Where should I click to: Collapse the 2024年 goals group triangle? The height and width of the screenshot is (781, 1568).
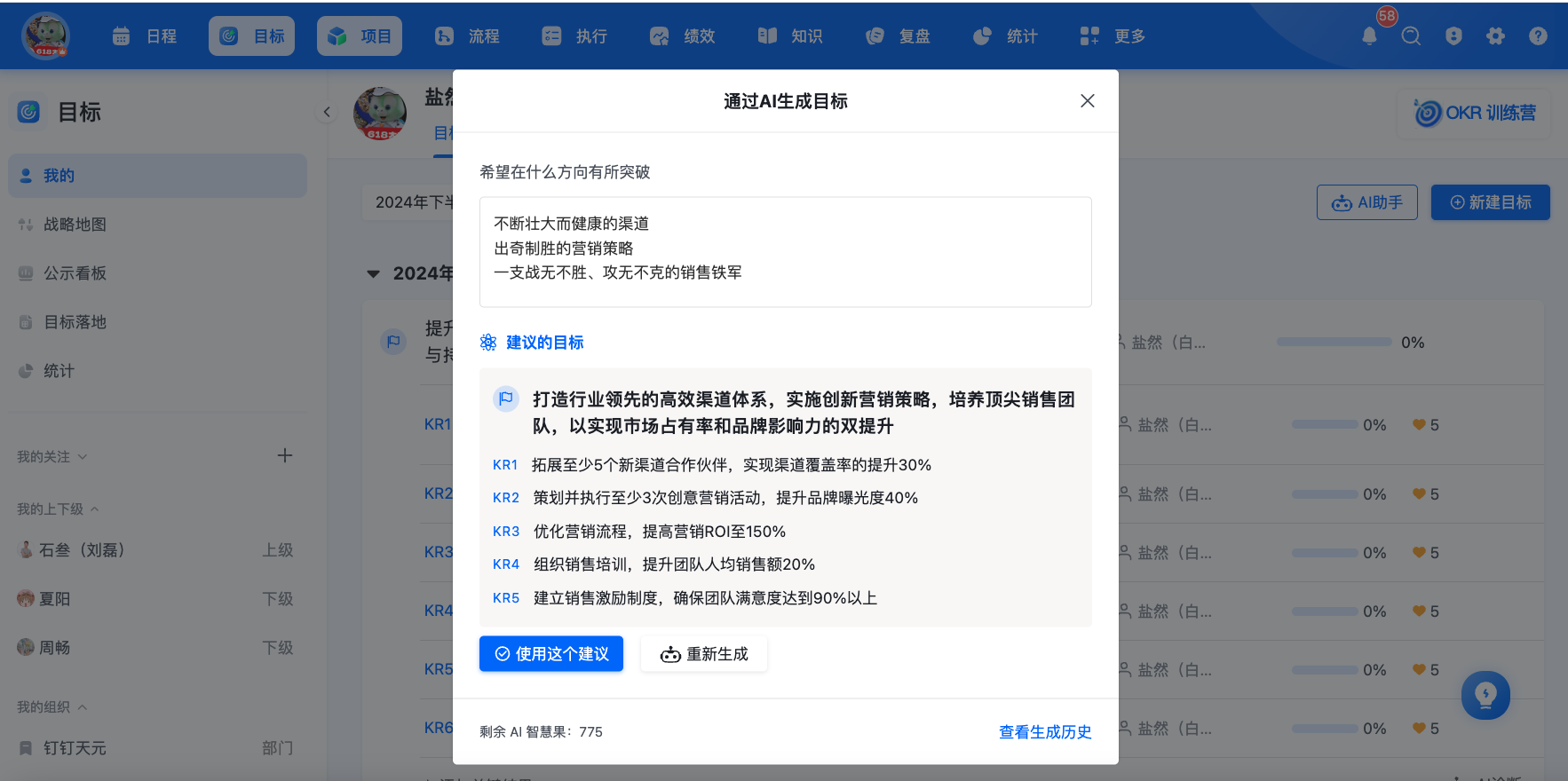[x=374, y=274]
